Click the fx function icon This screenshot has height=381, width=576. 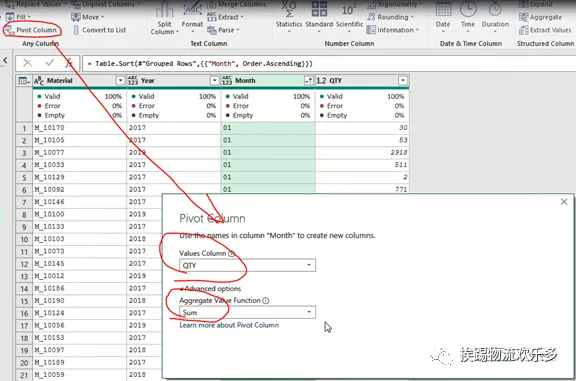(x=69, y=63)
